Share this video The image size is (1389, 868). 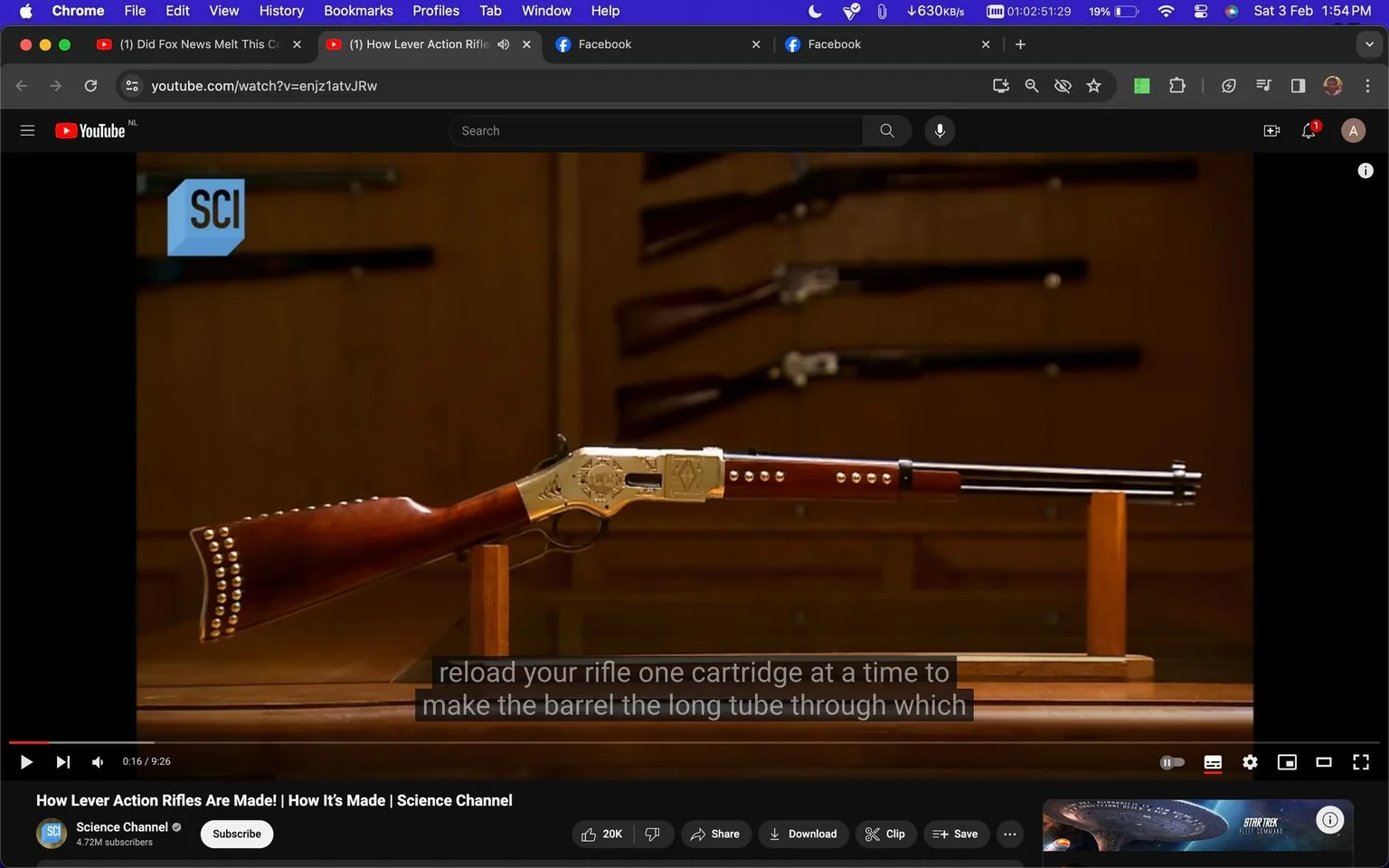[x=715, y=834]
